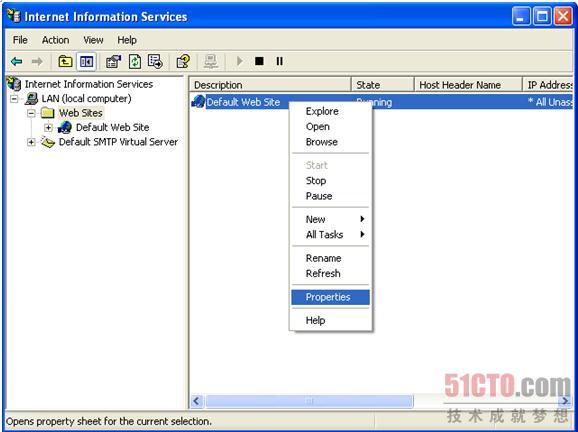Screen dimensions: 578x432
Task: Click the Start item play button
Action: click(x=240, y=61)
